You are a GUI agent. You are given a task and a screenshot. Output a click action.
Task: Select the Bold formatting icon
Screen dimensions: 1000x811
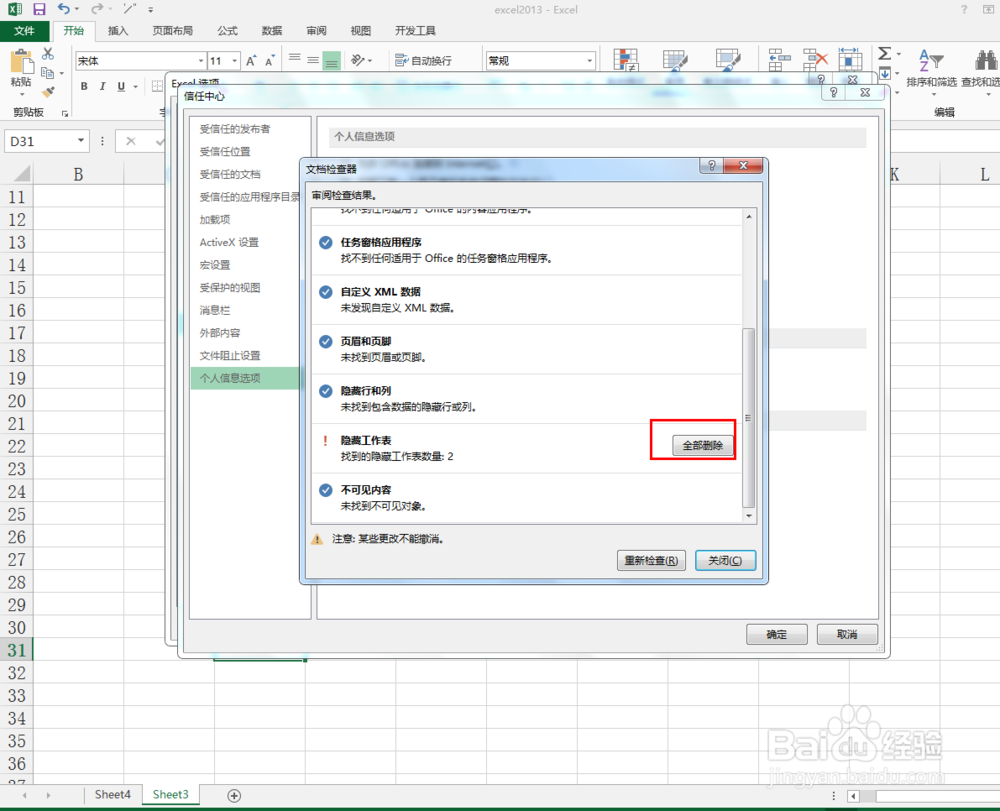click(x=84, y=86)
